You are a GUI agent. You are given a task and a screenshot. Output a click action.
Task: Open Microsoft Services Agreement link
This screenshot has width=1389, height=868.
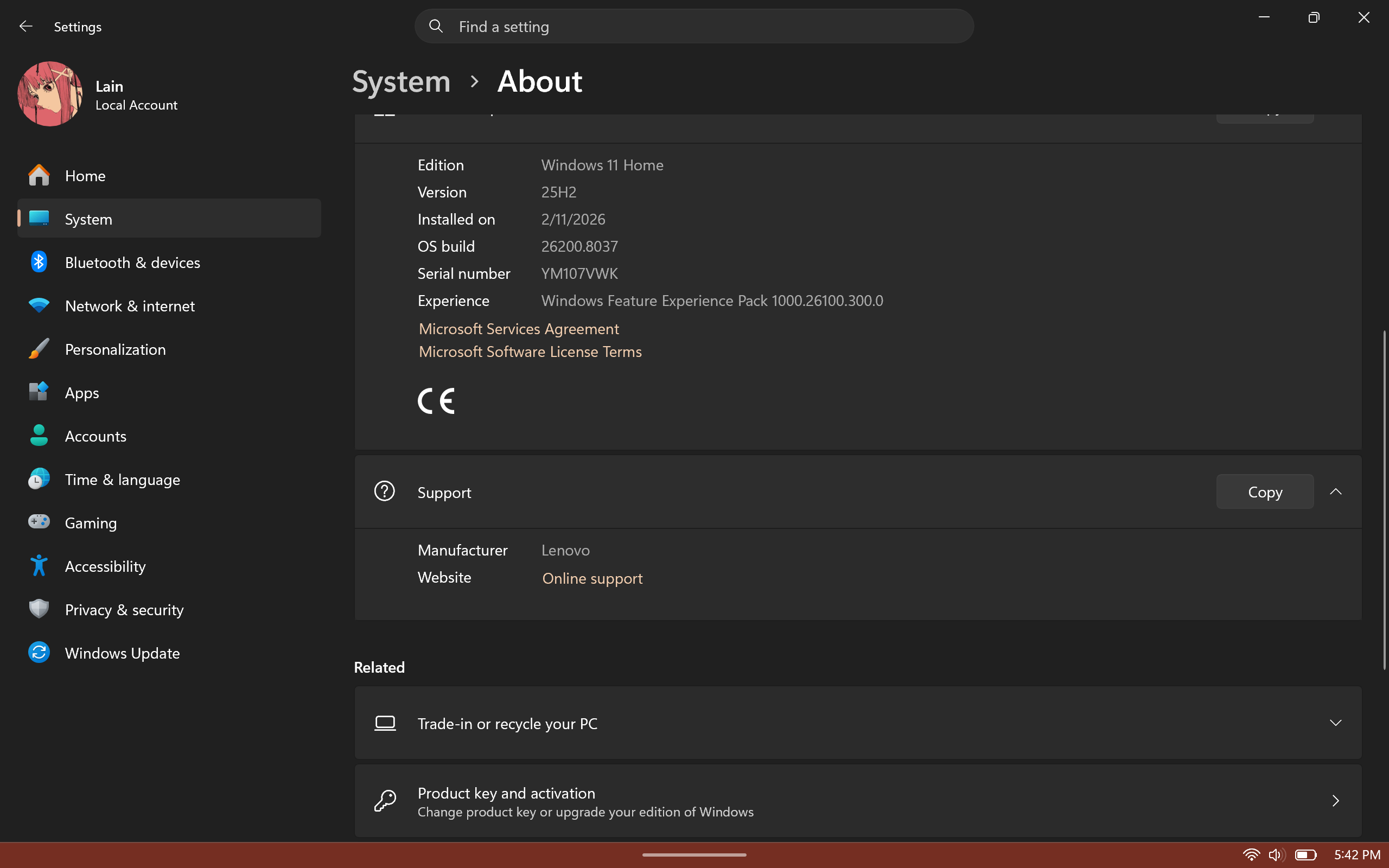(518, 329)
